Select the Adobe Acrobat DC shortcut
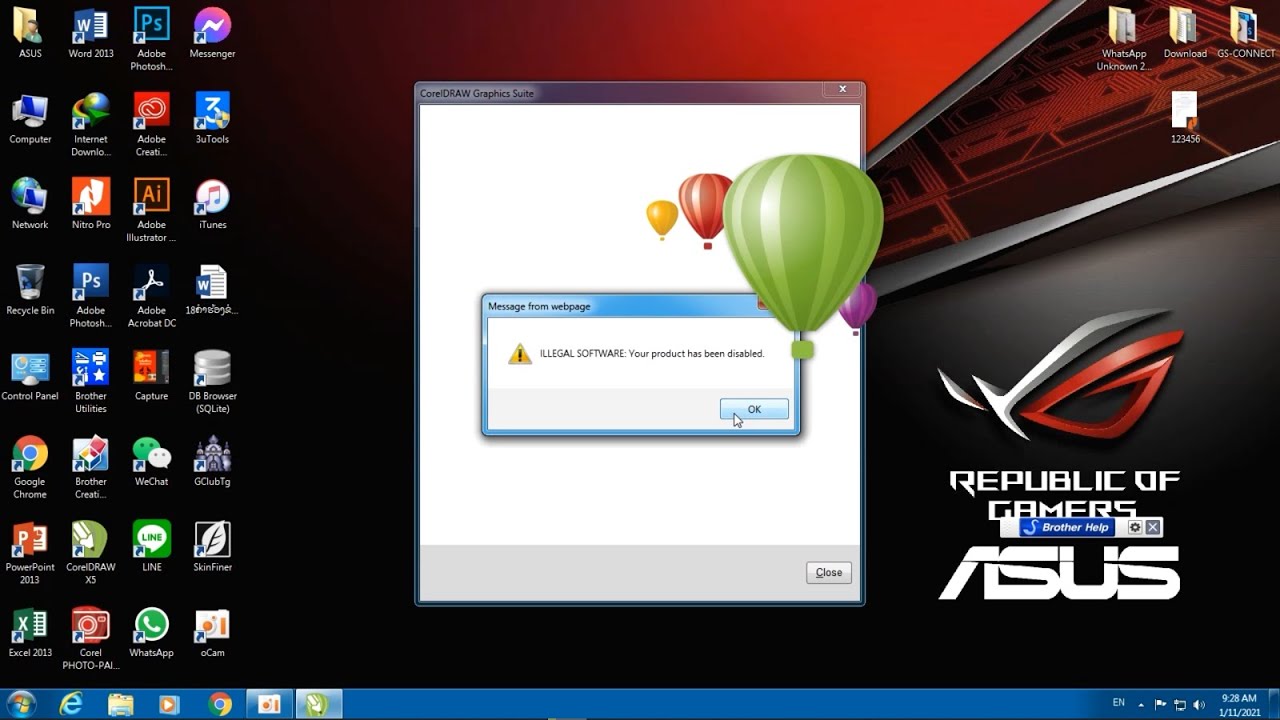1280x720 pixels. pyautogui.click(x=152, y=296)
